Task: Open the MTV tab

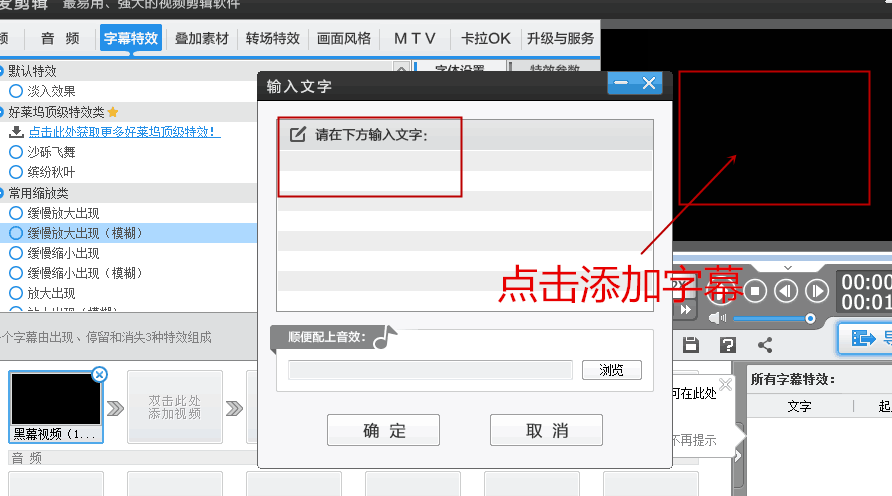Action: [x=415, y=38]
